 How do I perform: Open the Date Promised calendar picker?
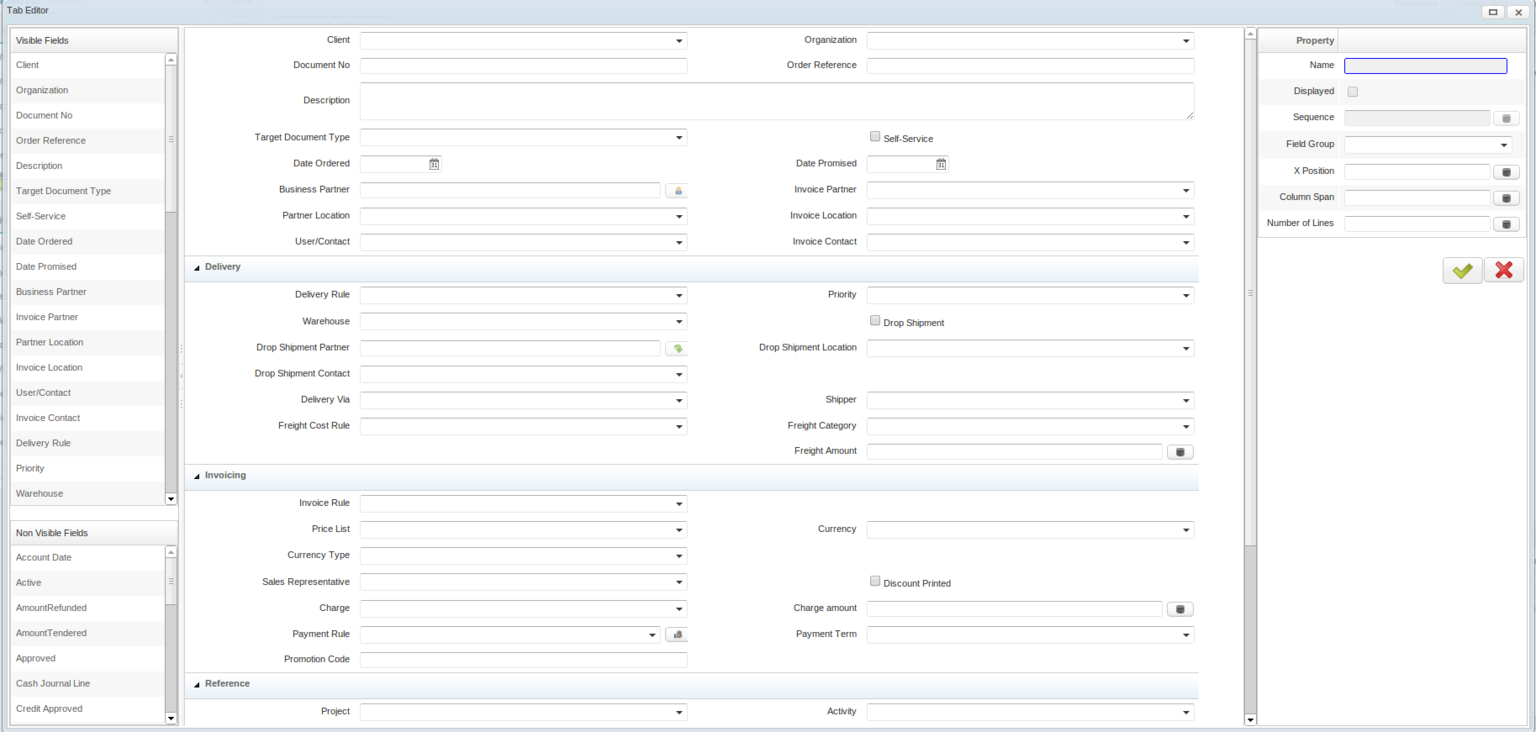coord(941,164)
